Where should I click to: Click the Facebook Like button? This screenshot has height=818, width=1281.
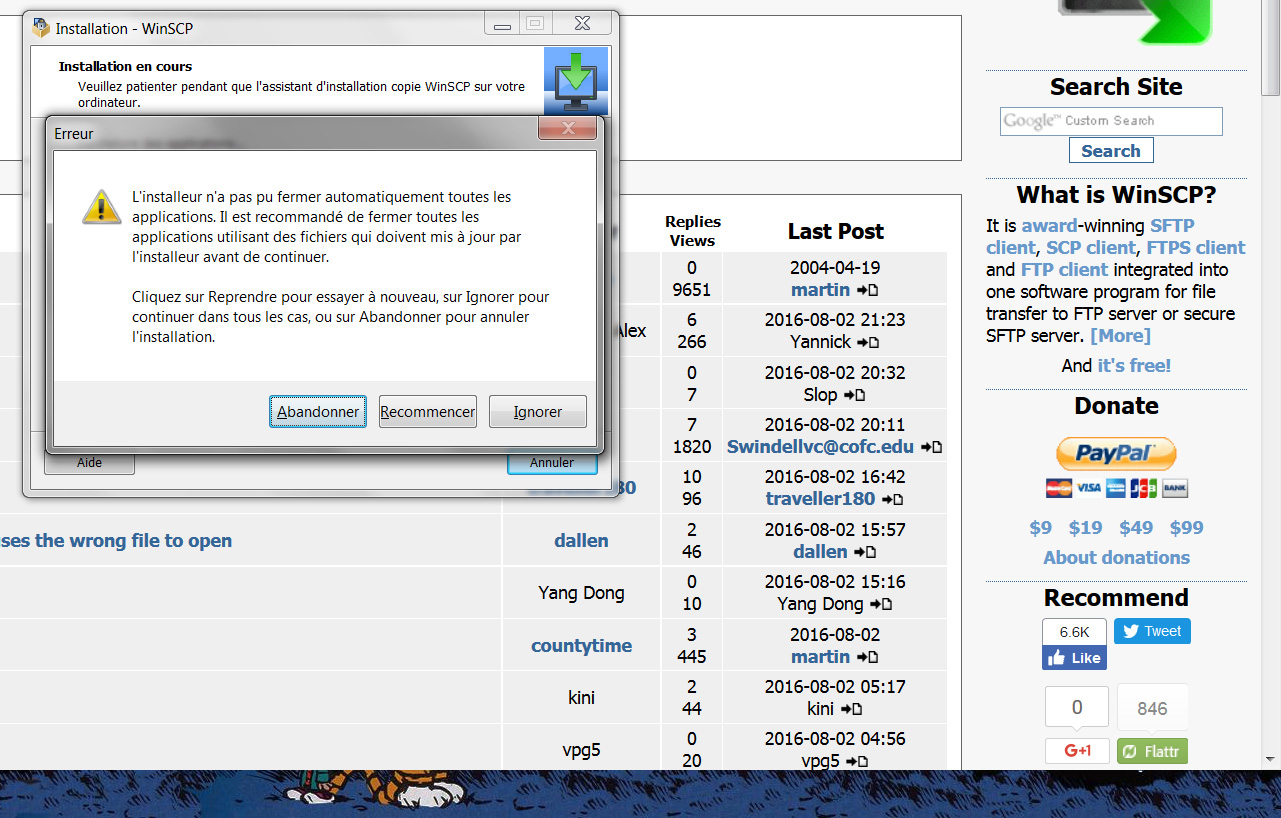(1074, 658)
